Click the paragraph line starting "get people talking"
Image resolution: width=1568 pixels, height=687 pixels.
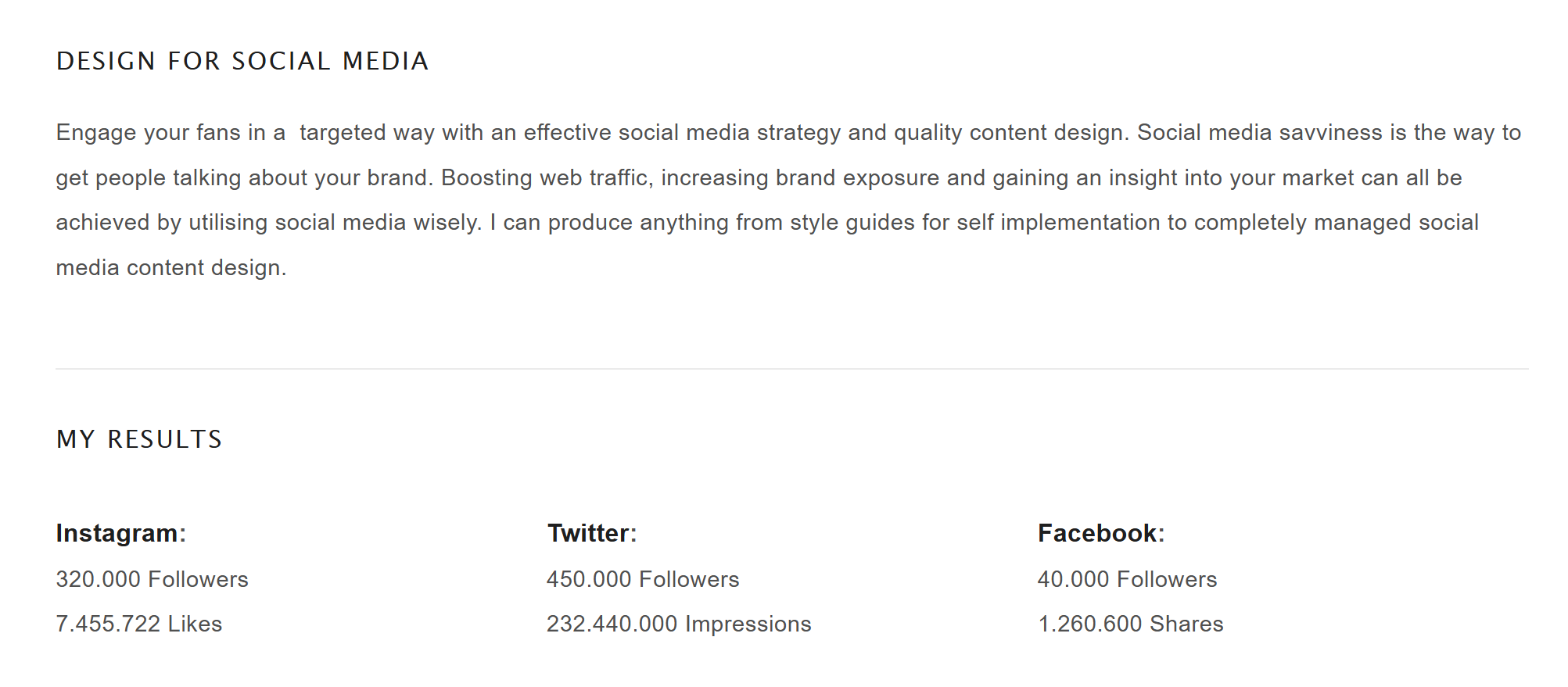[759, 178]
